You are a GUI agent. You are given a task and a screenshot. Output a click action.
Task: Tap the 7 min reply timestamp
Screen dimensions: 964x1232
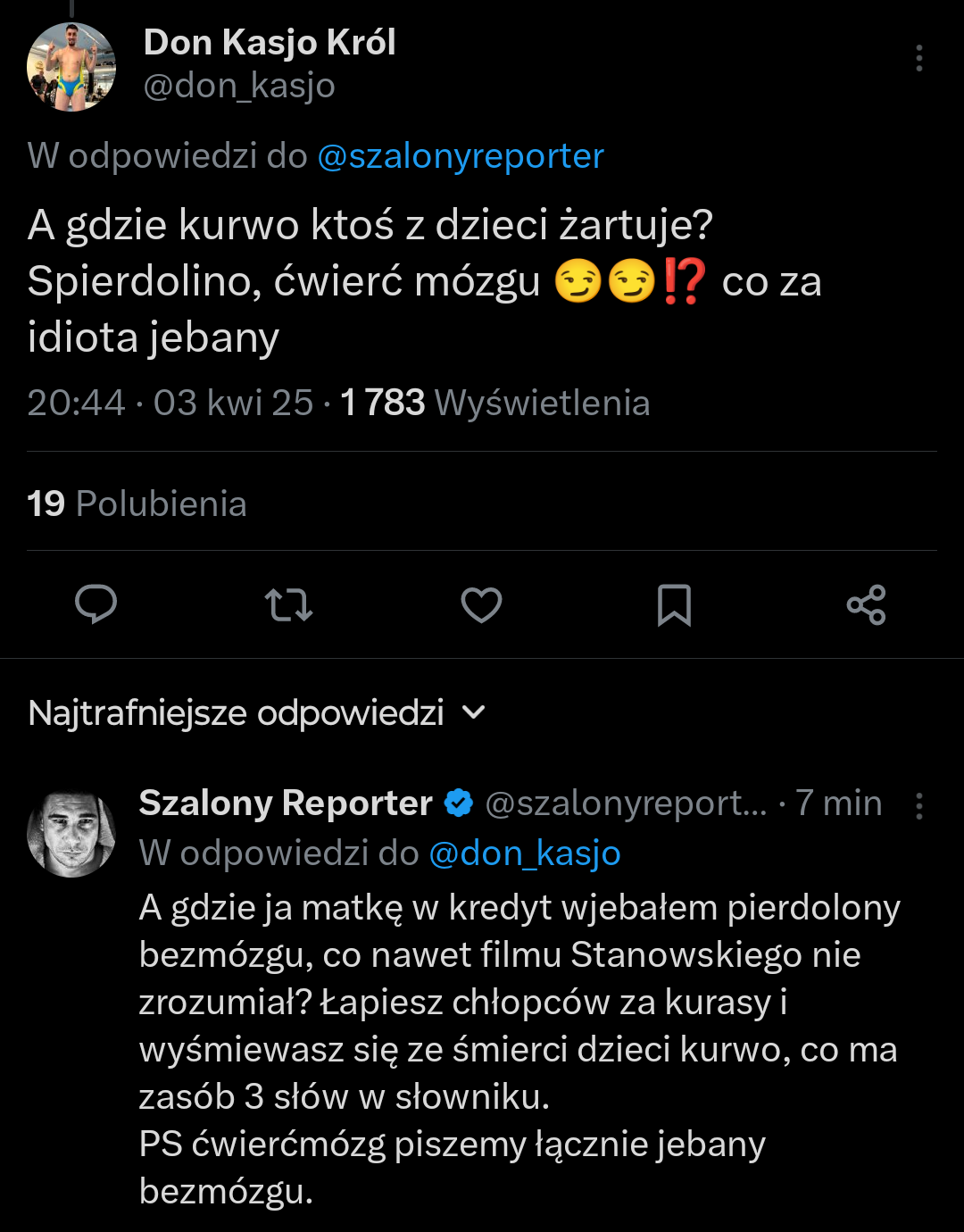pyautogui.click(x=838, y=803)
